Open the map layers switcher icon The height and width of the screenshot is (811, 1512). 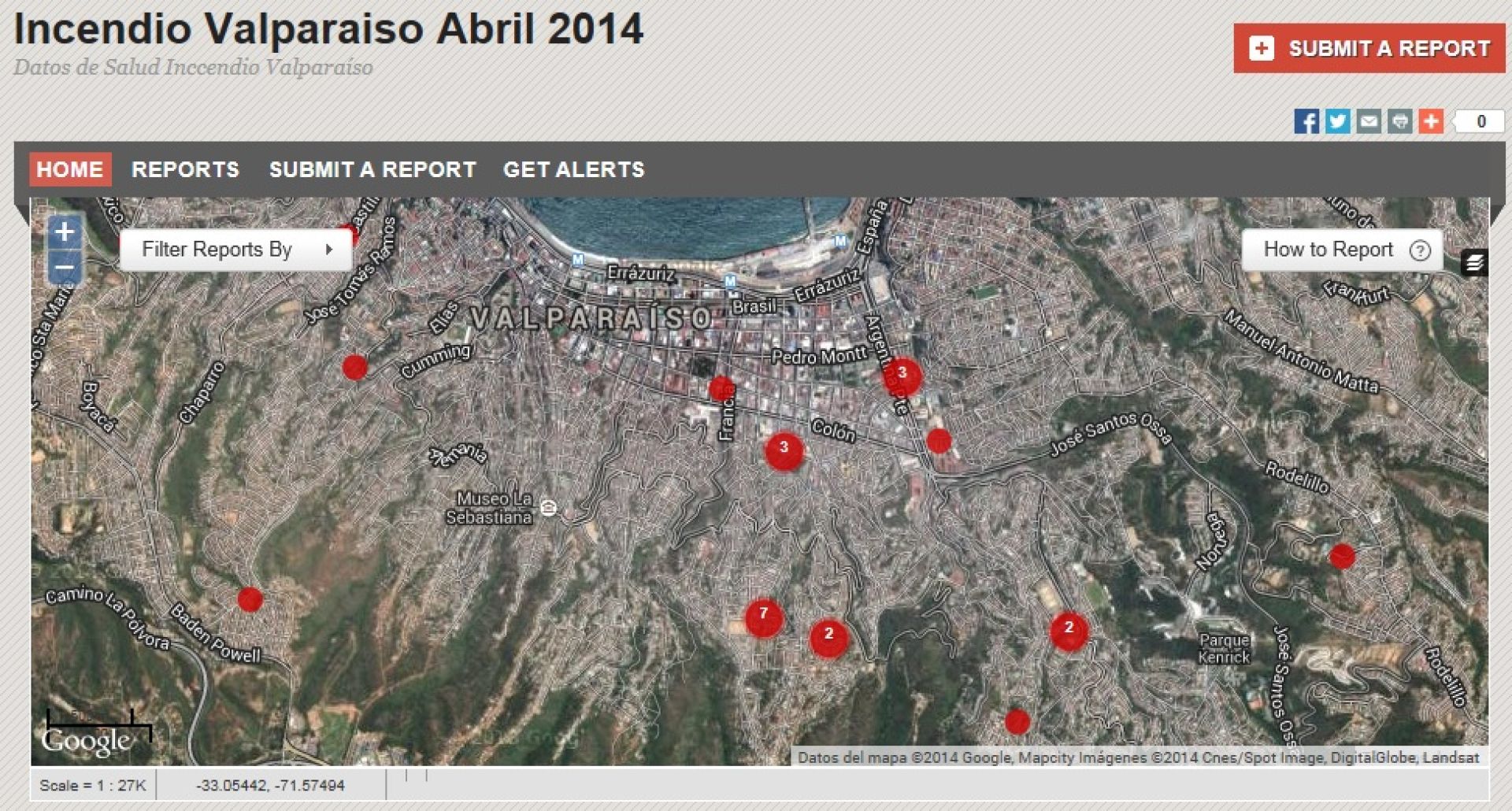(x=1474, y=263)
